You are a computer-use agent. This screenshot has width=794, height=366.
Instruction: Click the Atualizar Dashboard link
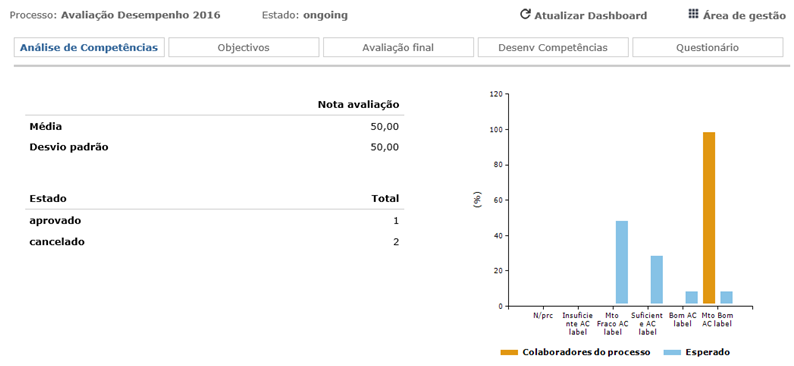coord(590,16)
